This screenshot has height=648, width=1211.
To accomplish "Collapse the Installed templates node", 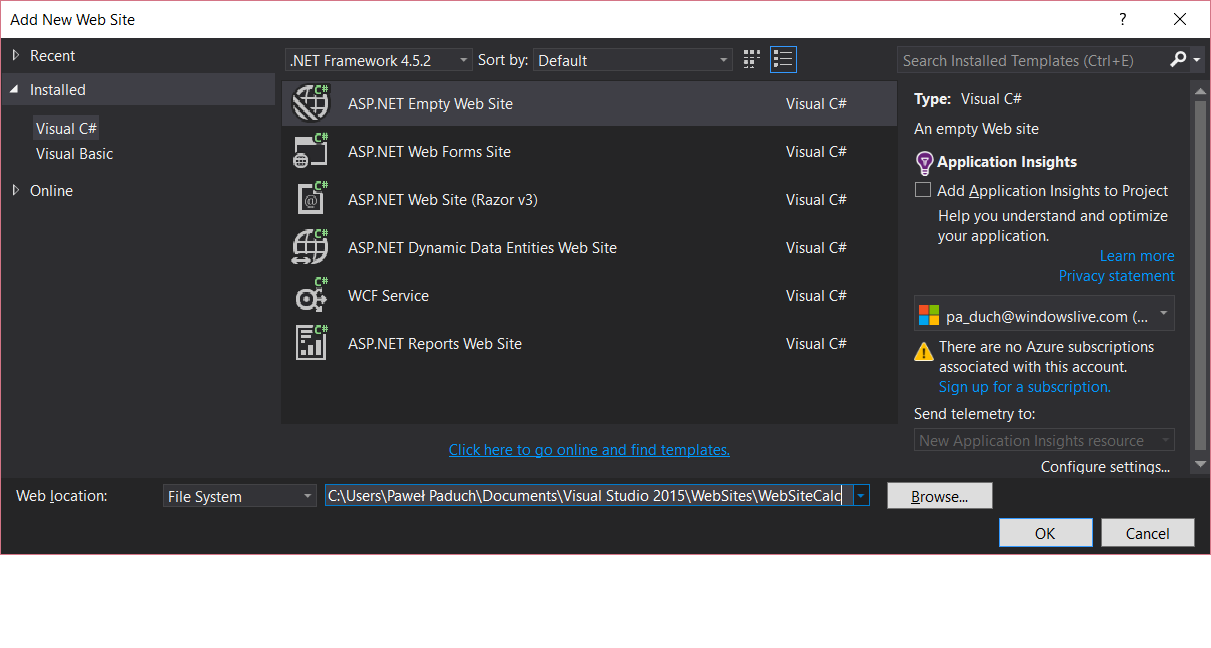I will (15, 89).
